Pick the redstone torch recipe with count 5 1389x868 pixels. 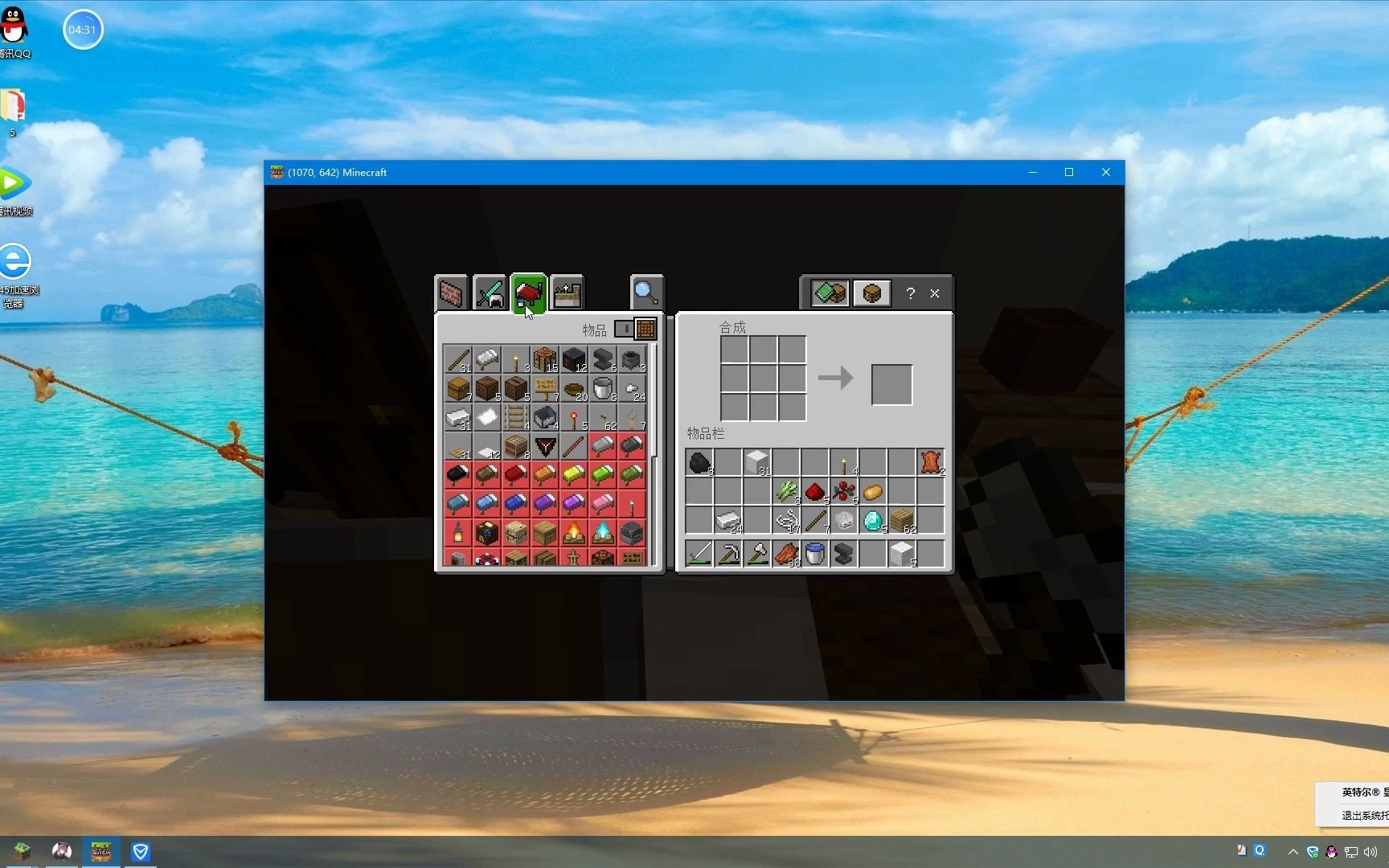click(x=574, y=418)
